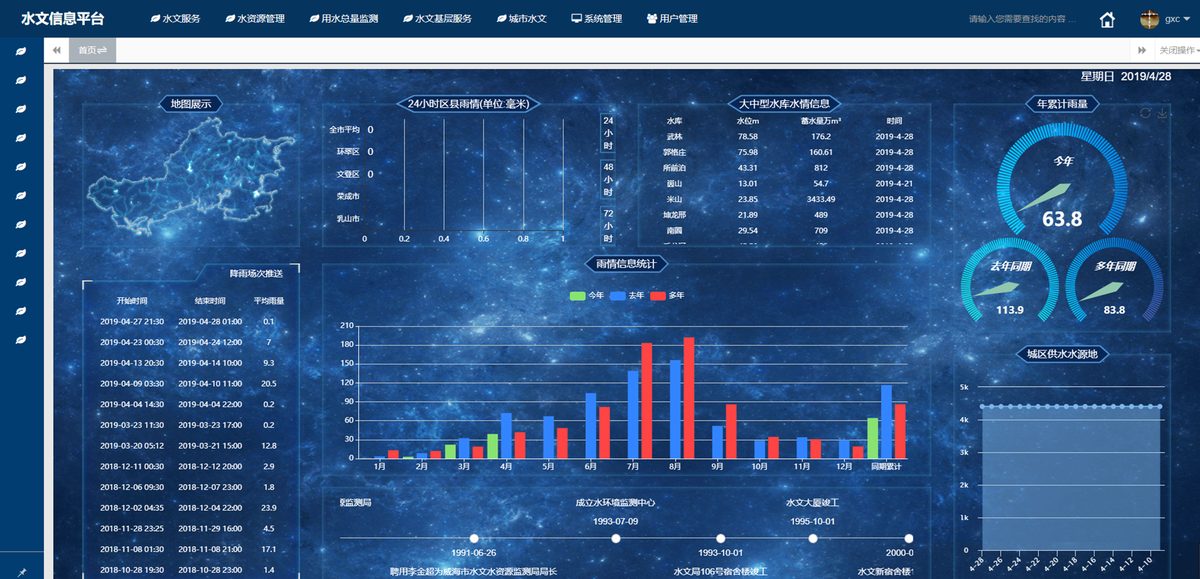
Task: Click the leaf icon before 用水总量监测
Action: tap(315, 19)
